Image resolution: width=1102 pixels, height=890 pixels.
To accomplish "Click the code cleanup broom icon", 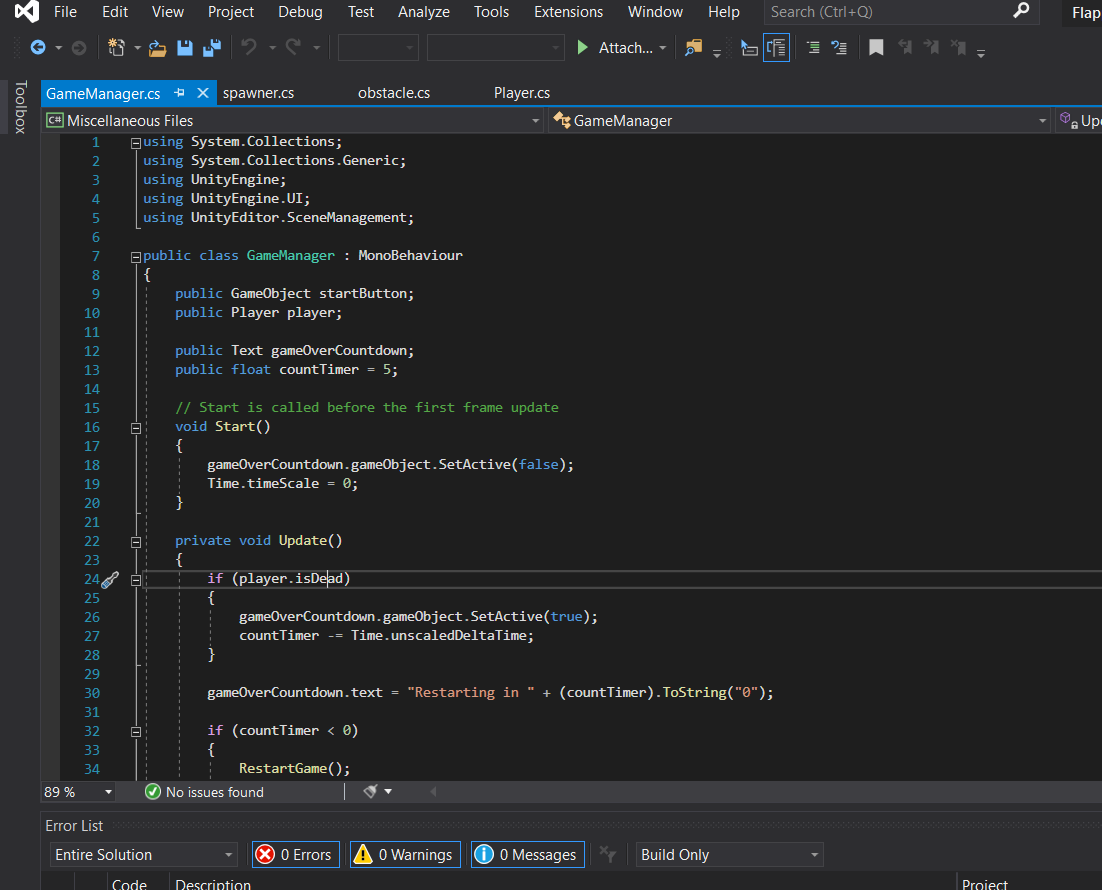I will pos(371,791).
